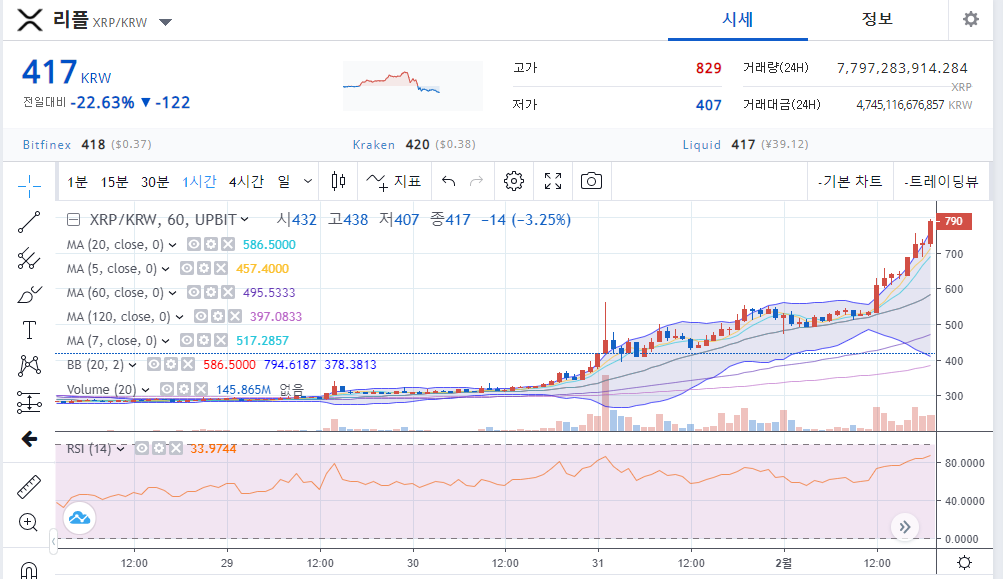Hide the MA (120, close, 0) indicator
The width and height of the screenshot is (1003, 579).
pos(201,316)
